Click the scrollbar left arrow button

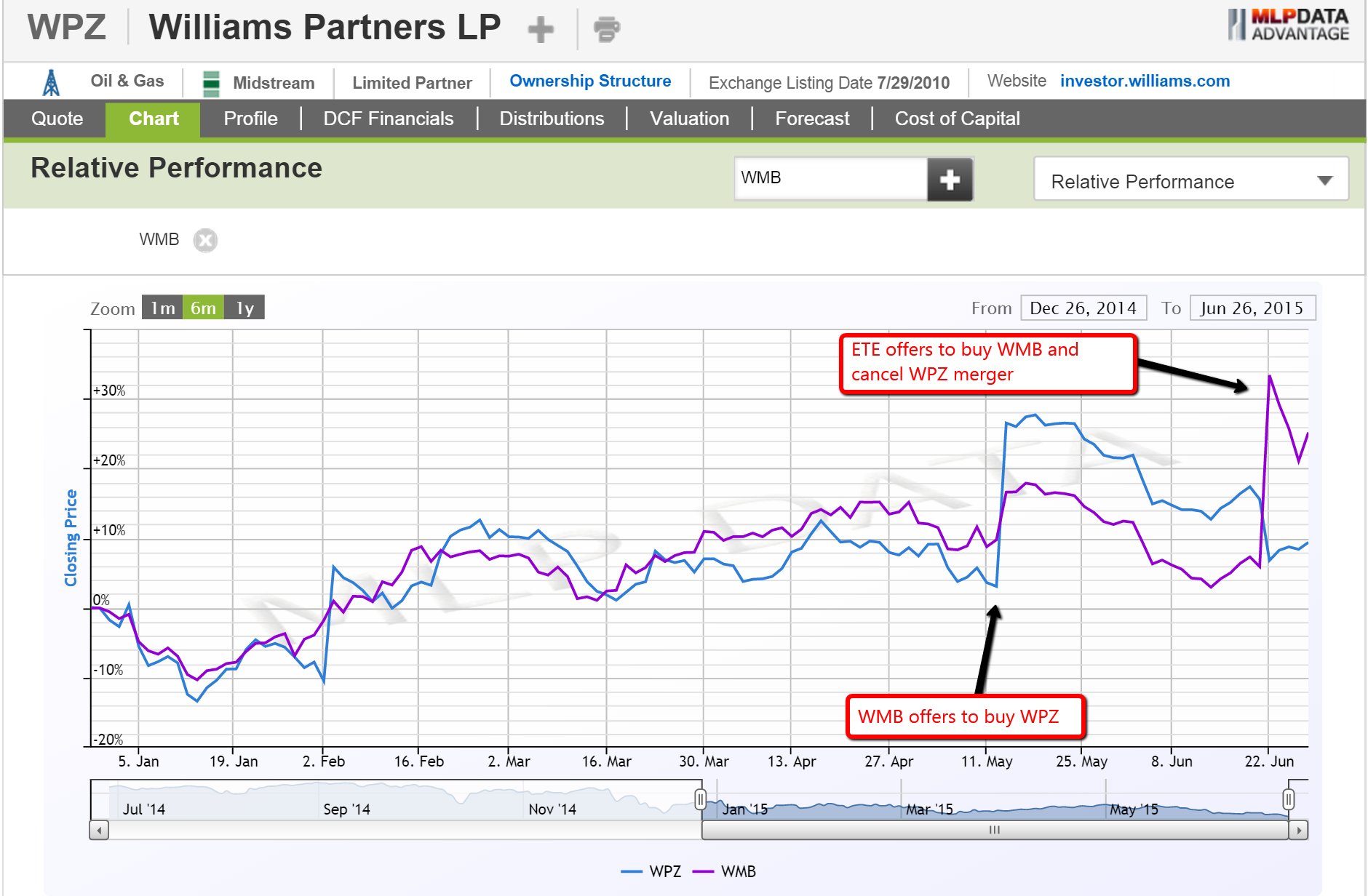point(99,830)
